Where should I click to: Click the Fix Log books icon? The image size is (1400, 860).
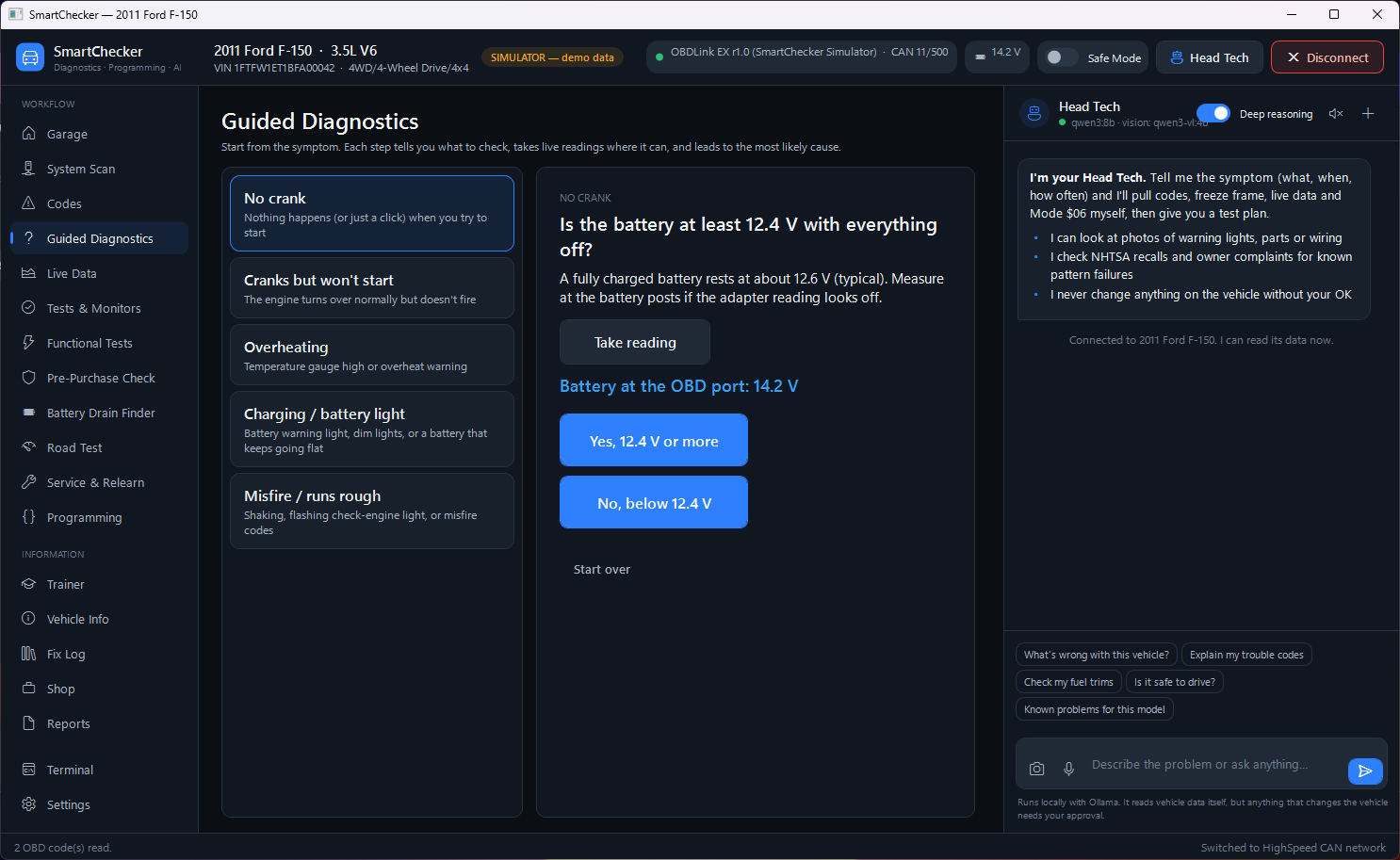pos(29,654)
